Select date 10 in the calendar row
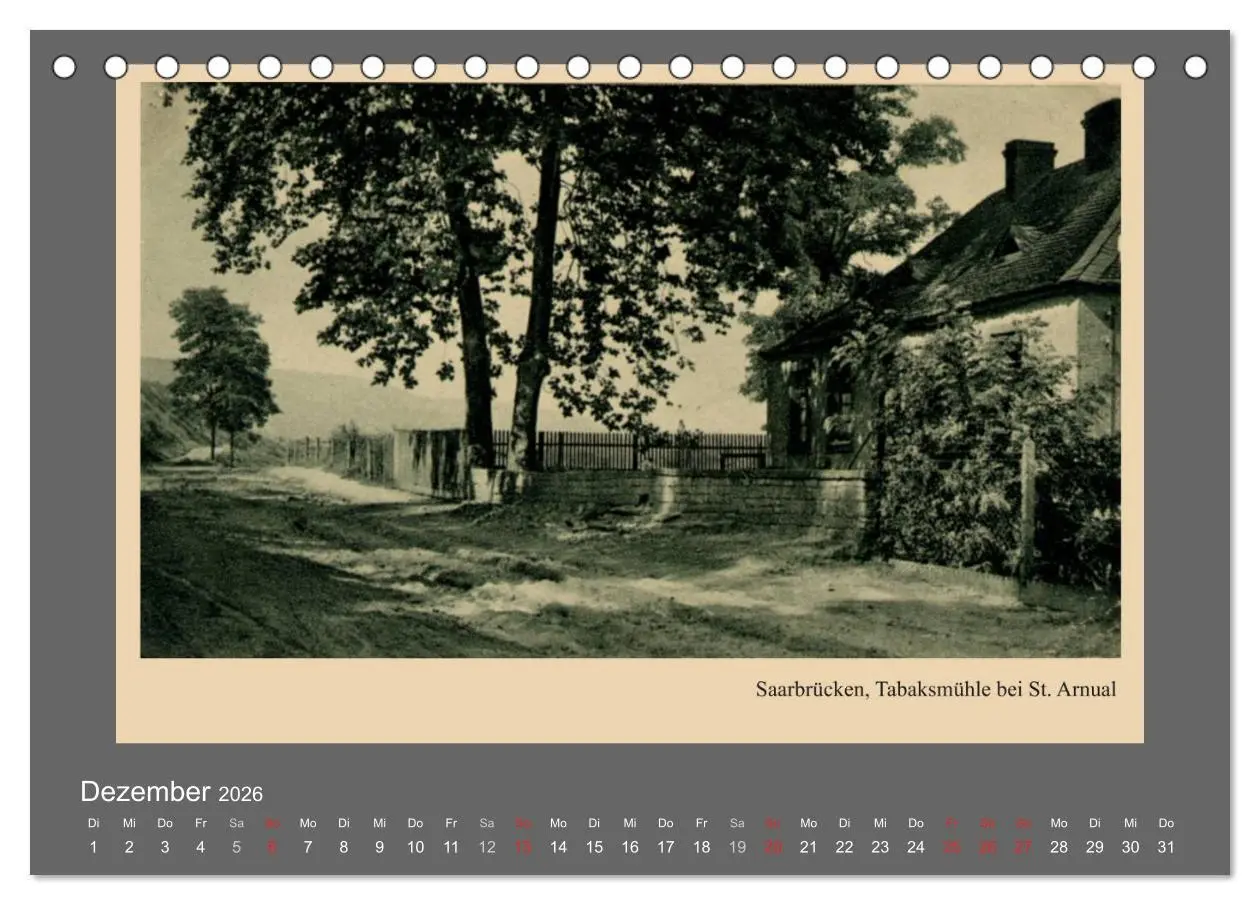1260x905 pixels. point(415,847)
